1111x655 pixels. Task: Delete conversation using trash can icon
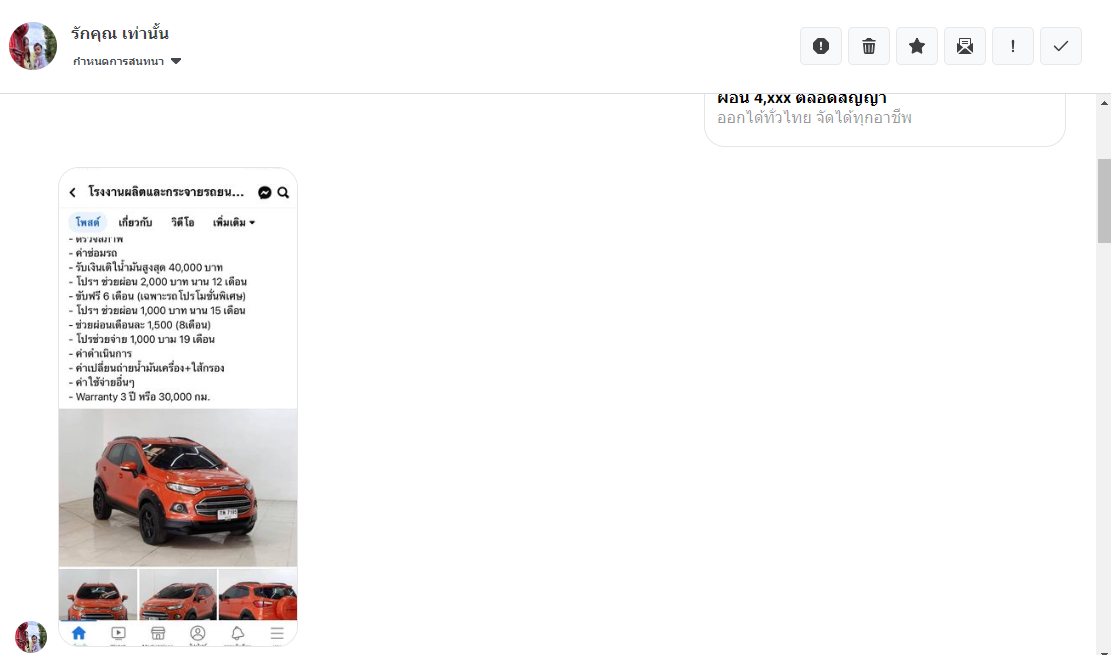(x=869, y=46)
